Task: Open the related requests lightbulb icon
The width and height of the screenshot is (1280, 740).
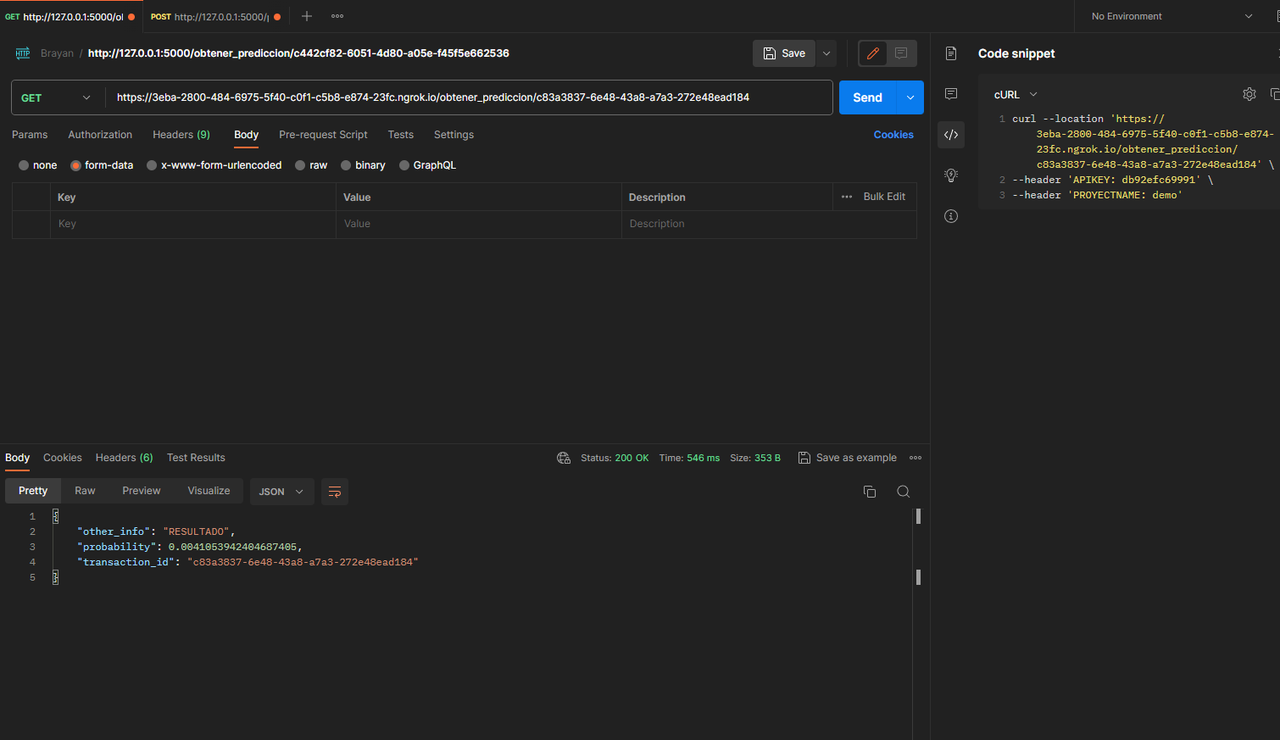Action: [951, 175]
